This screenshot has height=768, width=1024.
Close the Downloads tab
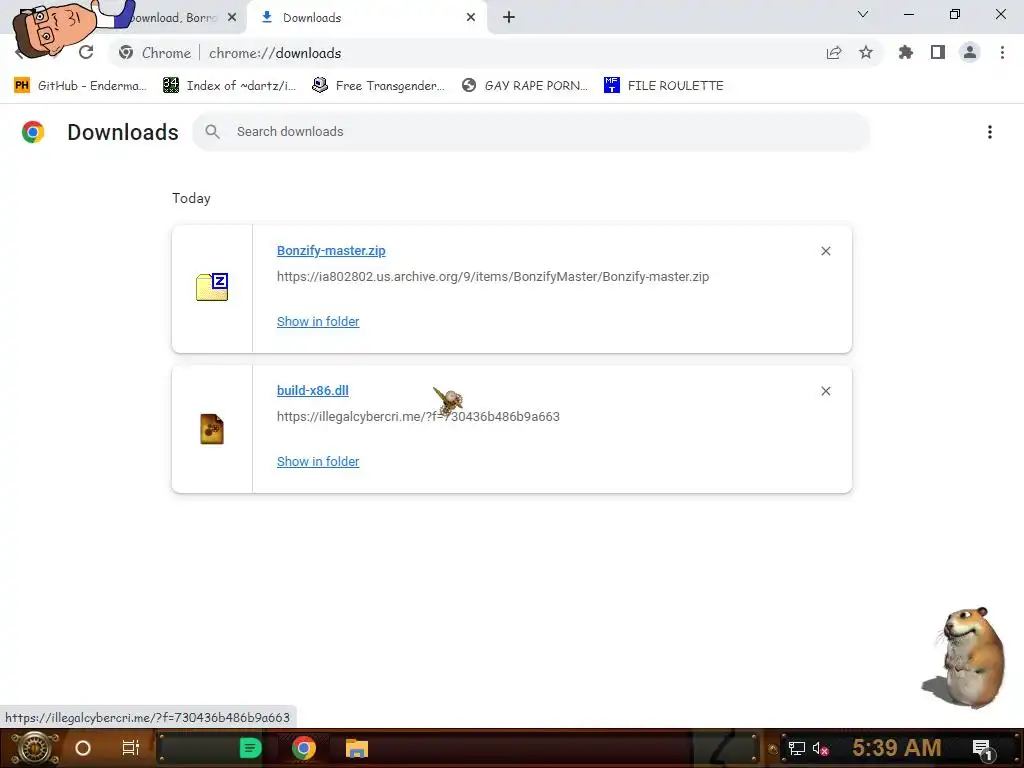point(471,18)
